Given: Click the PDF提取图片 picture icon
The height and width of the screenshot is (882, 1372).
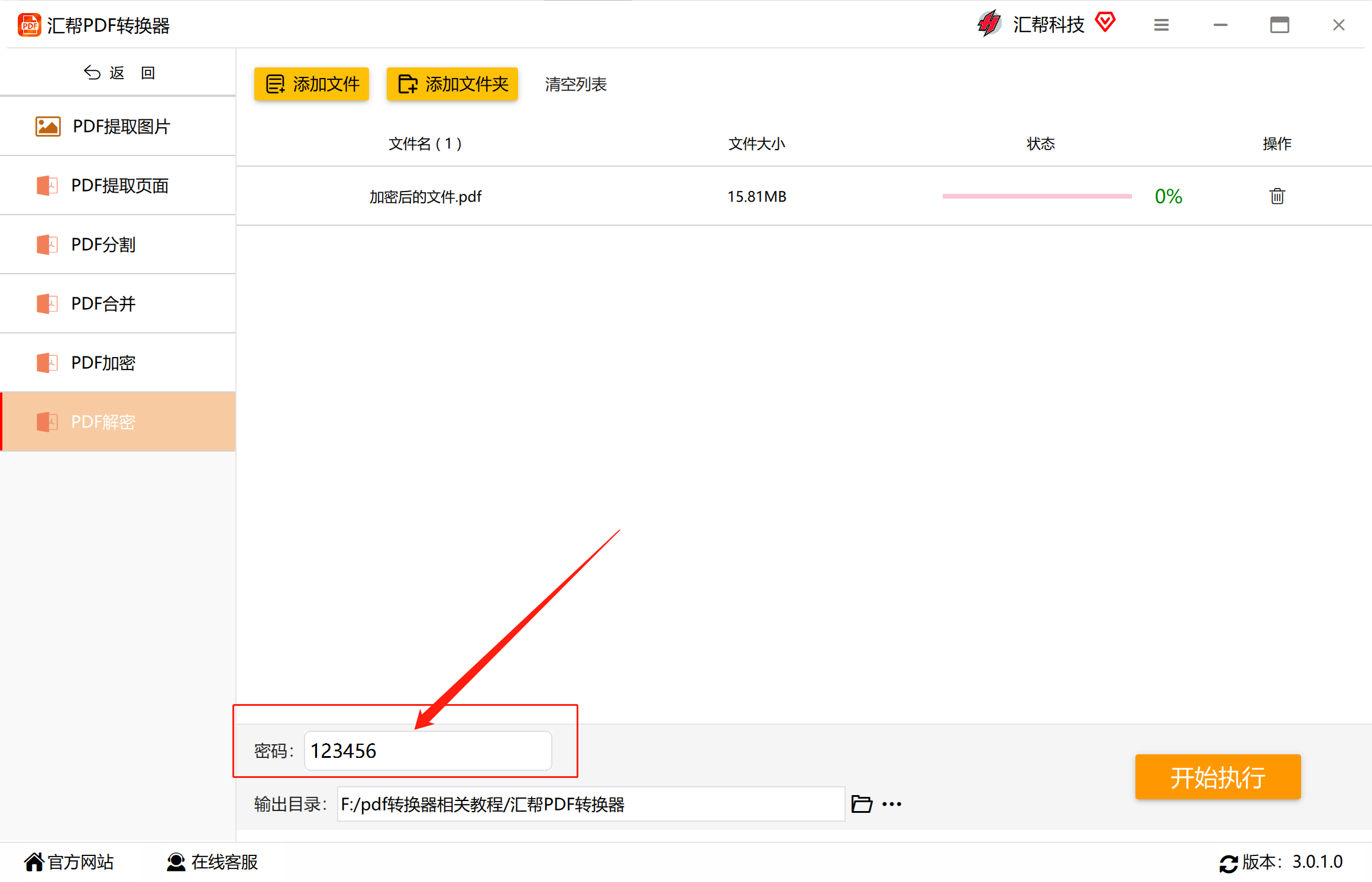Looking at the screenshot, I should [48, 126].
